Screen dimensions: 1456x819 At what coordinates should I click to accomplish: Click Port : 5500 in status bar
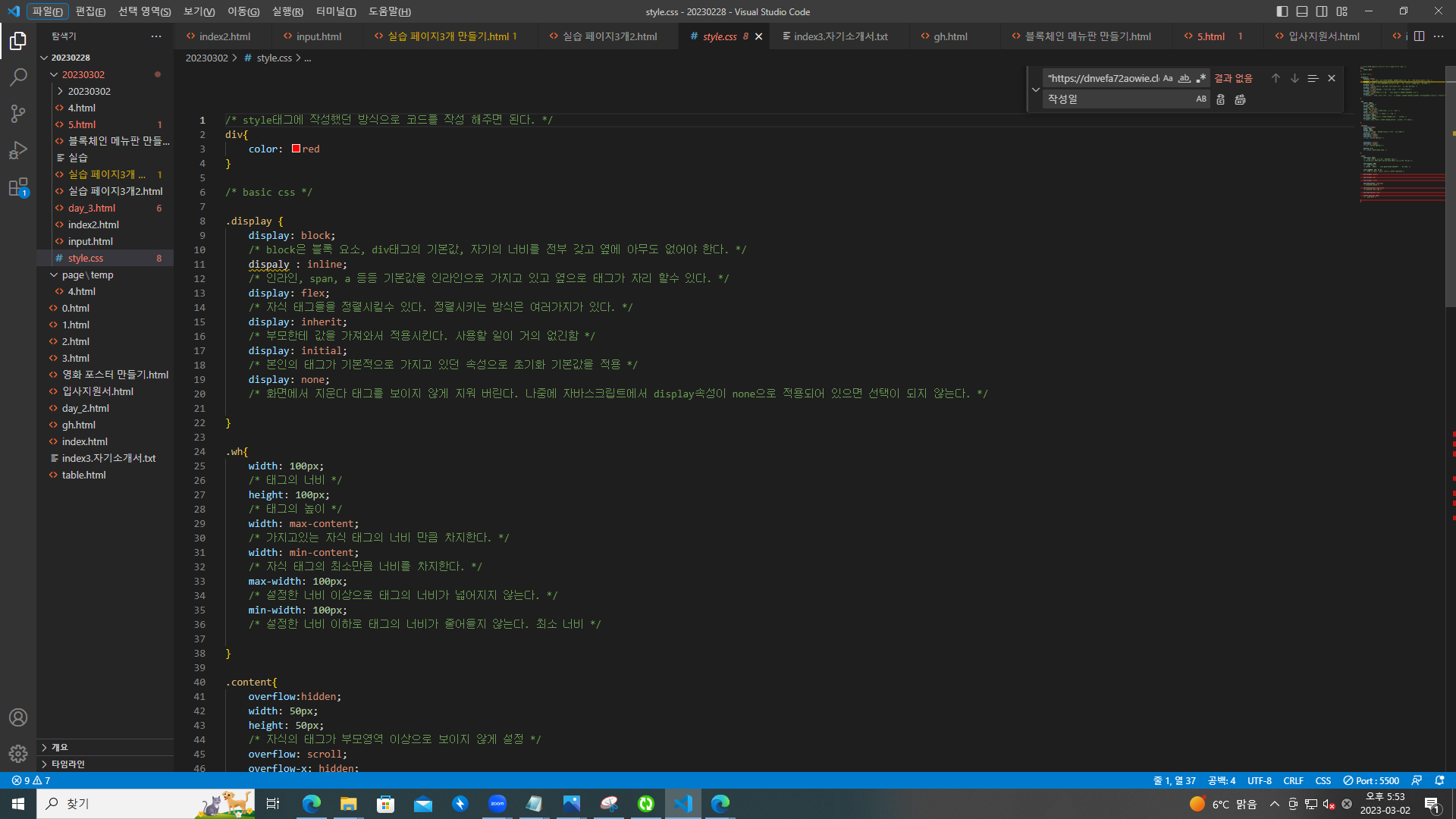[x=1371, y=780]
